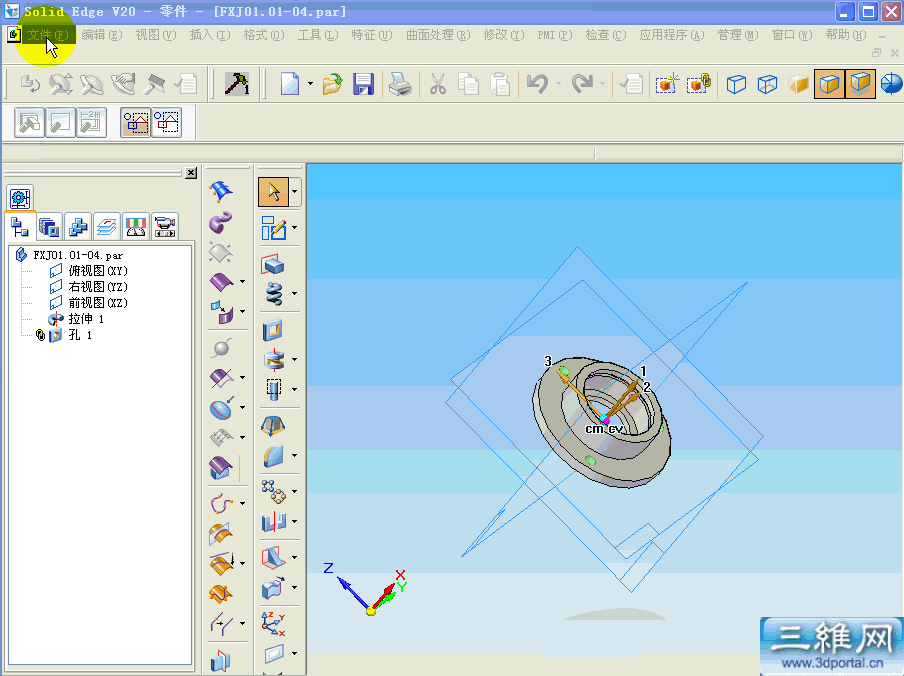Select 前视图(XZ) reference plane
Screen dimensions: 904x676
point(98,303)
